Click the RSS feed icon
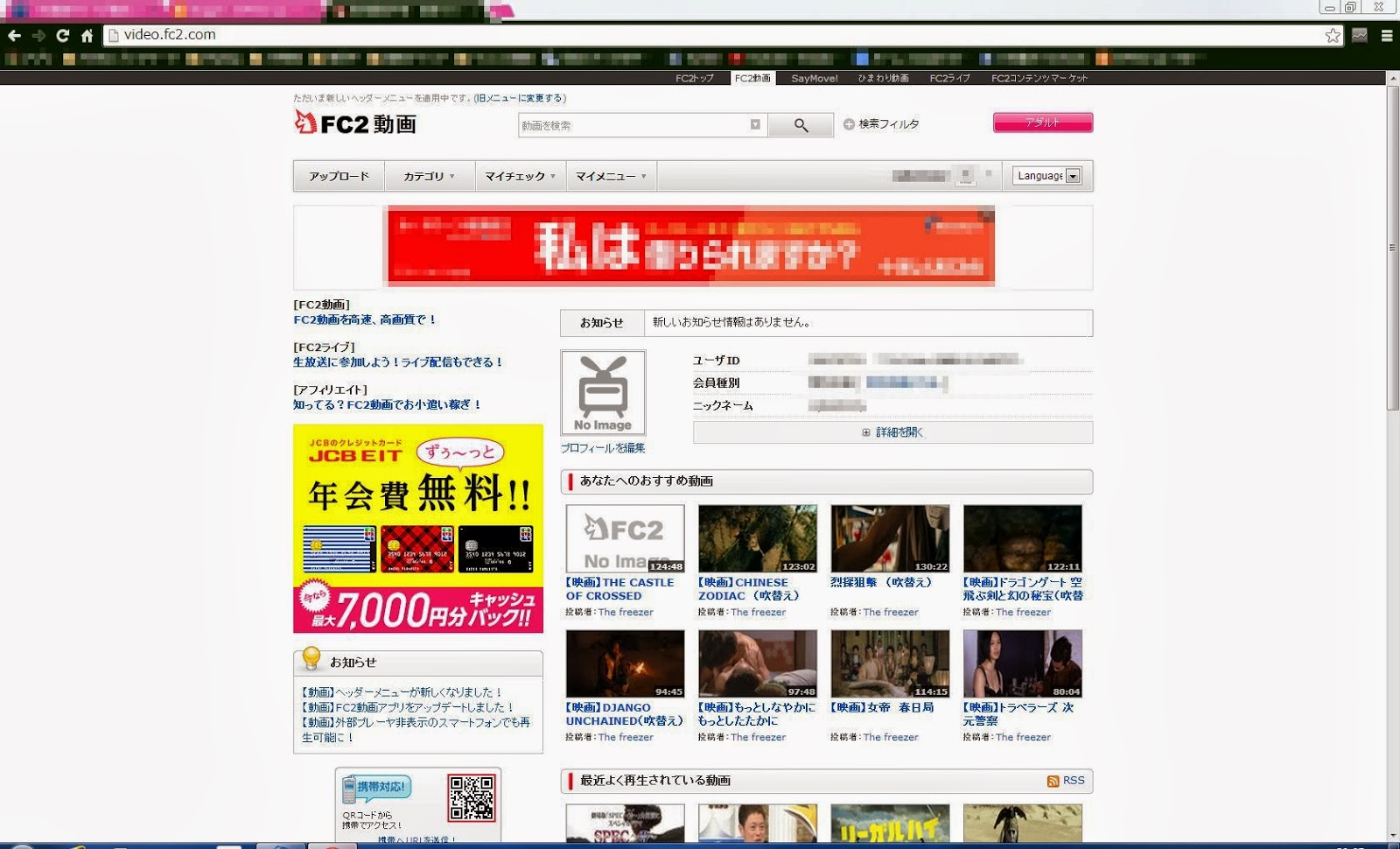1400x849 pixels. [x=1053, y=781]
